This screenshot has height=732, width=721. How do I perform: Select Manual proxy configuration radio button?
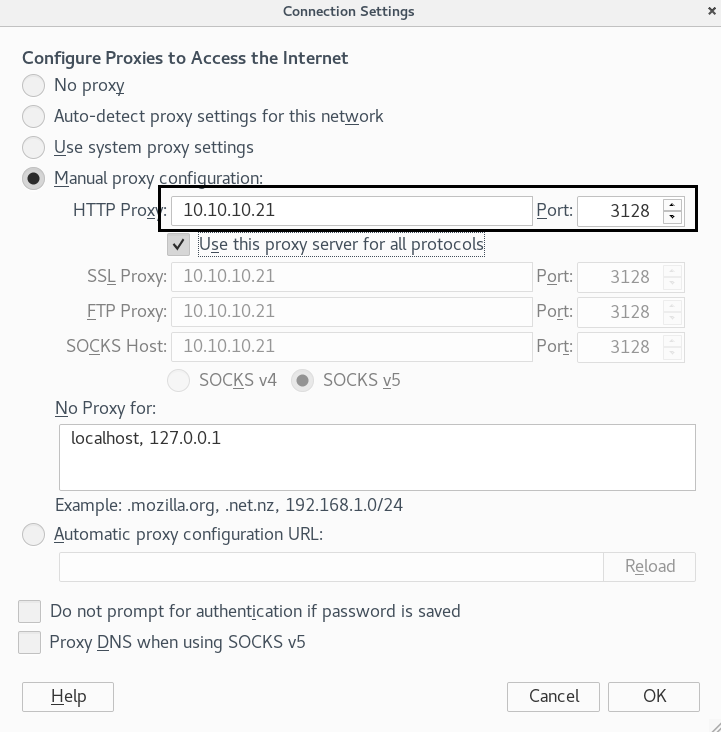coord(34,178)
